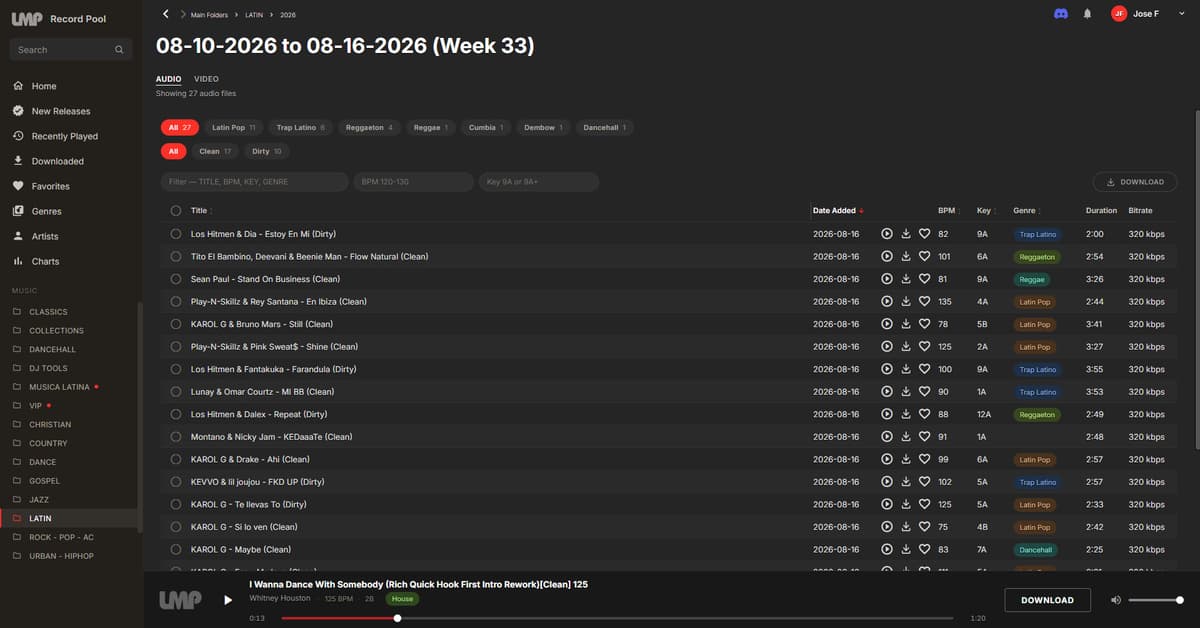The width and height of the screenshot is (1200, 628).
Task: Sort by Genre column header
Action: pyautogui.click(x=1027, y=211)
